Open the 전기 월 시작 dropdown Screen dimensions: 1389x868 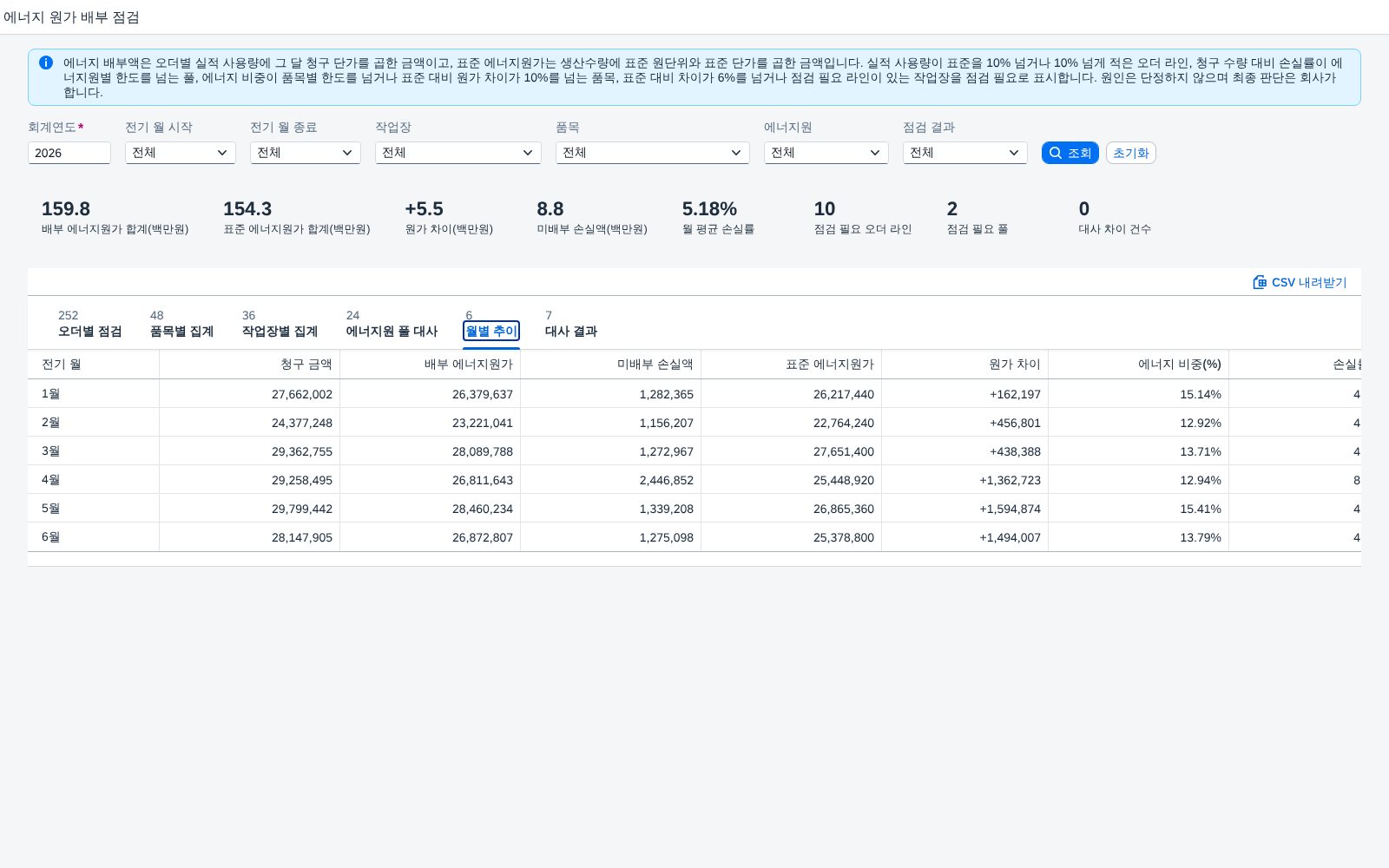pos(181,153)
